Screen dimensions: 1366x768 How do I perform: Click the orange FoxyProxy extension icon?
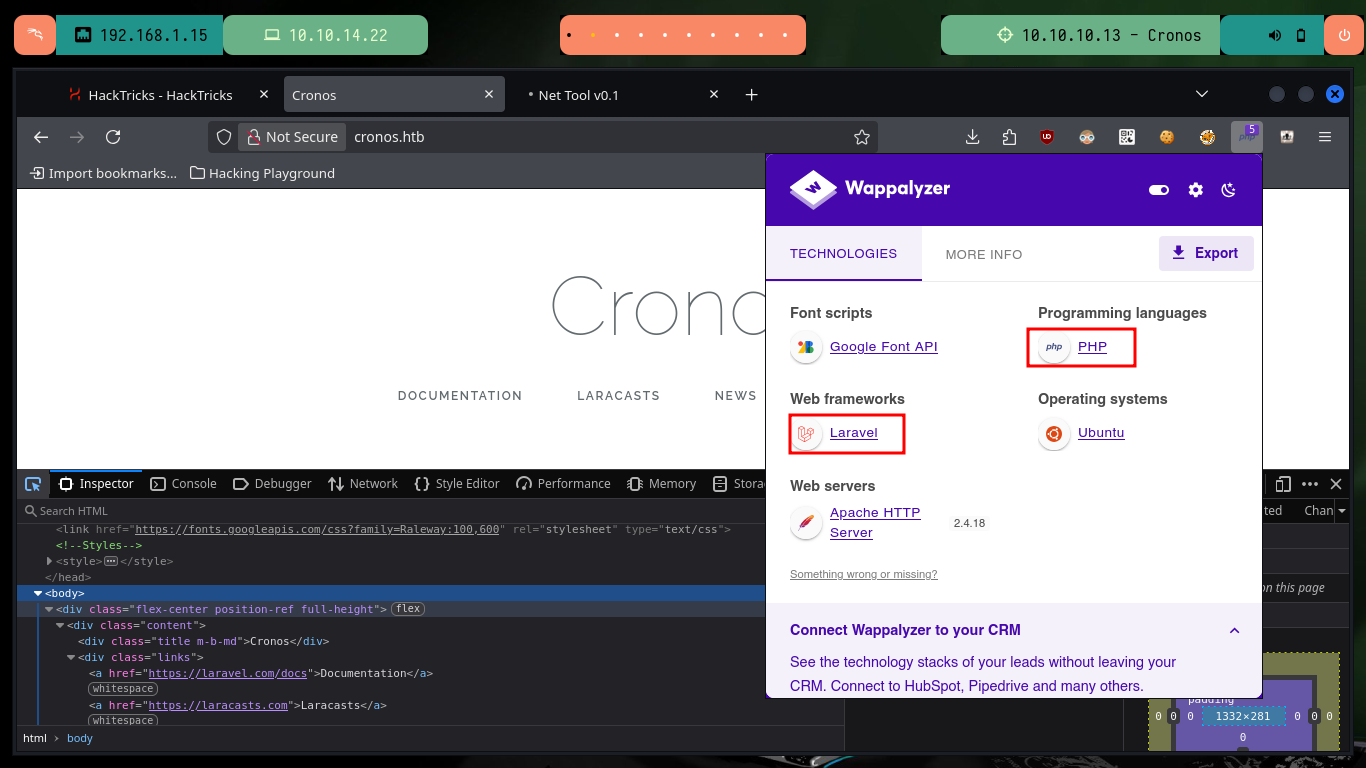(x=1207, y=137)
